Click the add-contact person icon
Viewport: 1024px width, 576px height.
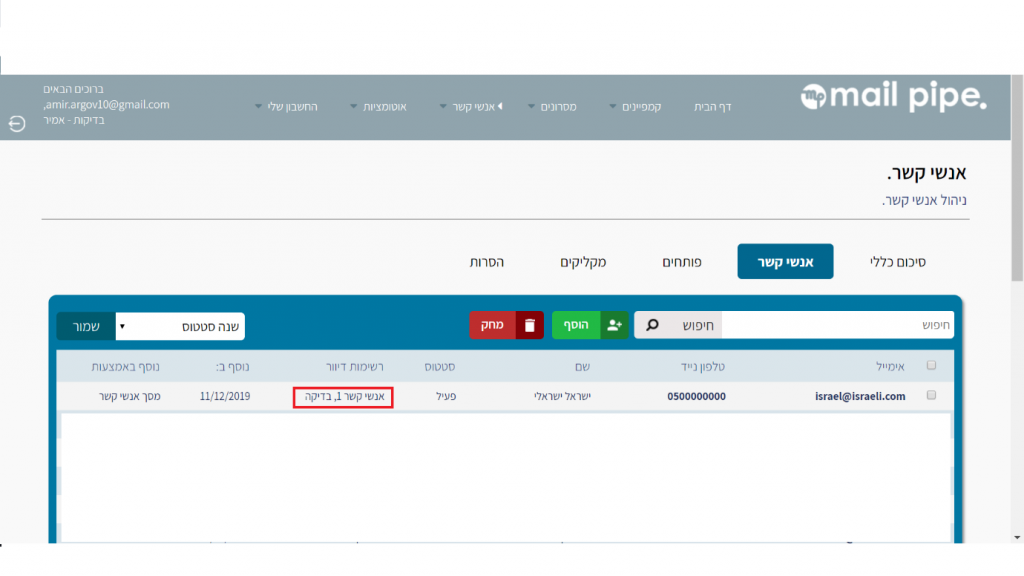614,326
